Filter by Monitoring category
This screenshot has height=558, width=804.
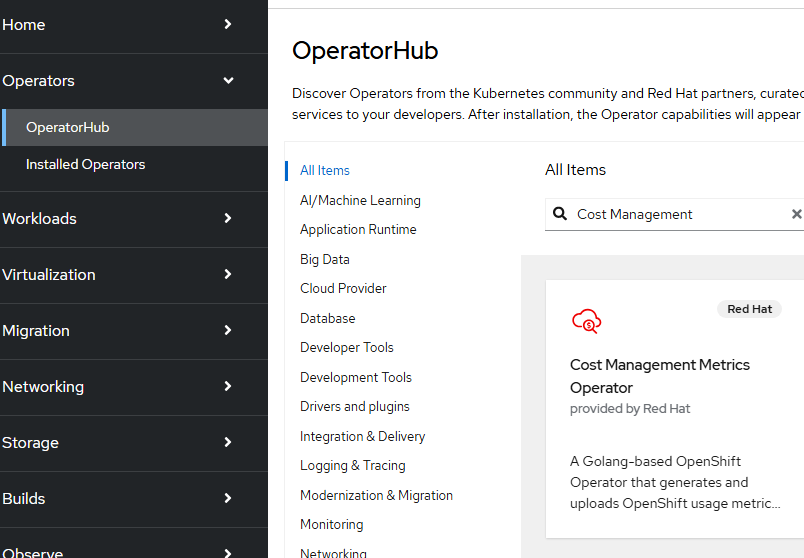332,524
